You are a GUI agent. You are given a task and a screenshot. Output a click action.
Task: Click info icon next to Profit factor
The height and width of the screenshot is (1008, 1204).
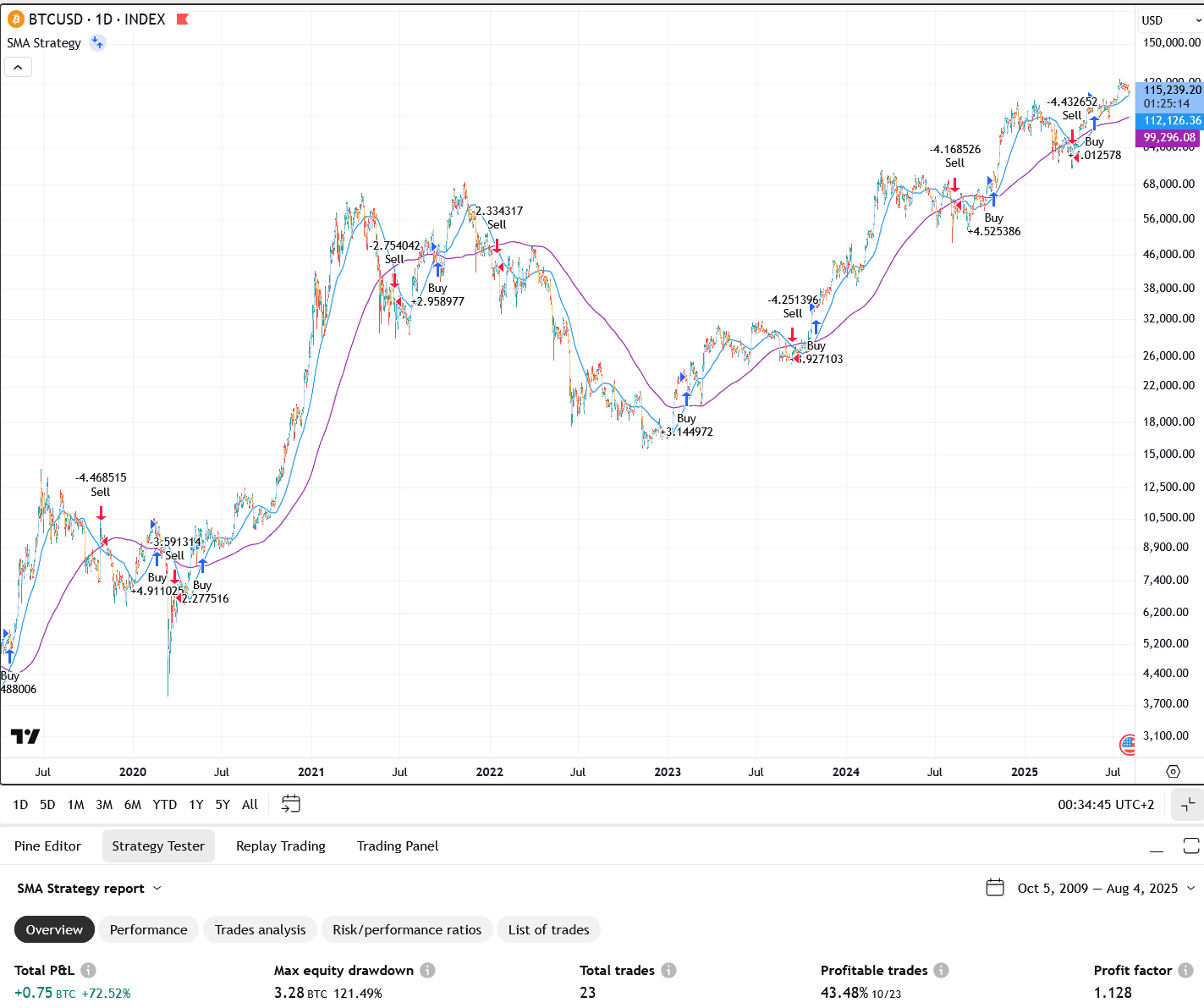coord(1185,970)
